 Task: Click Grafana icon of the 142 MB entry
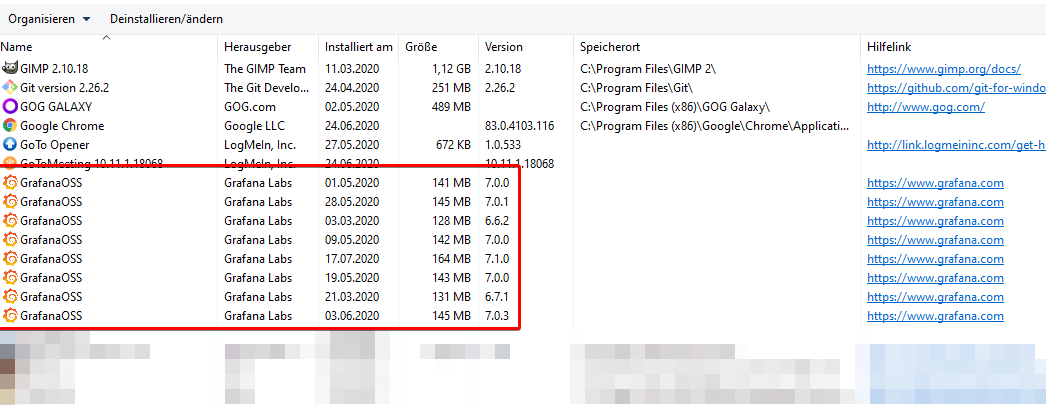9,240
